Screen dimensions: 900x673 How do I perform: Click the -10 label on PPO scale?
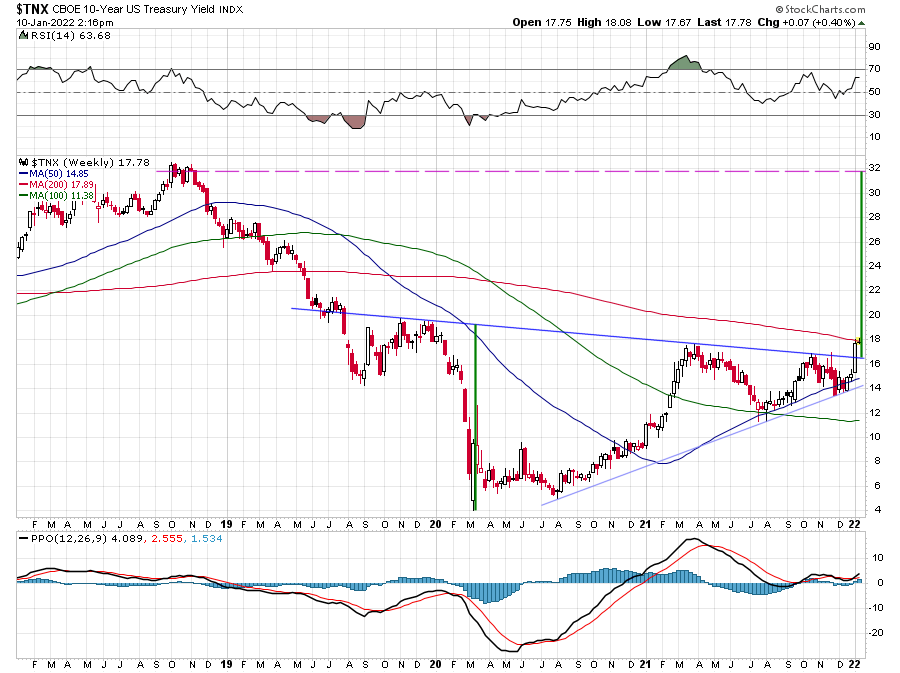pos(876,608)
